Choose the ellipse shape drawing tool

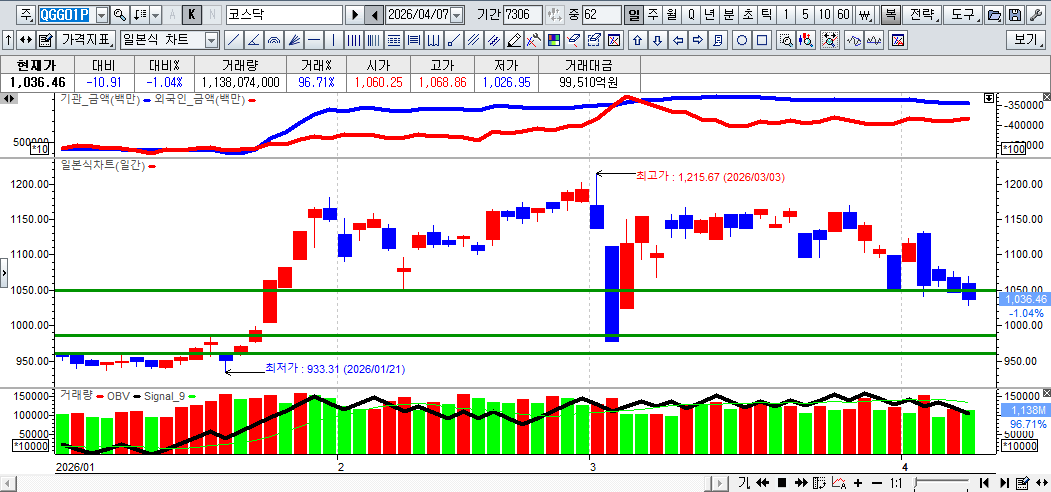(x=742, y=40)
